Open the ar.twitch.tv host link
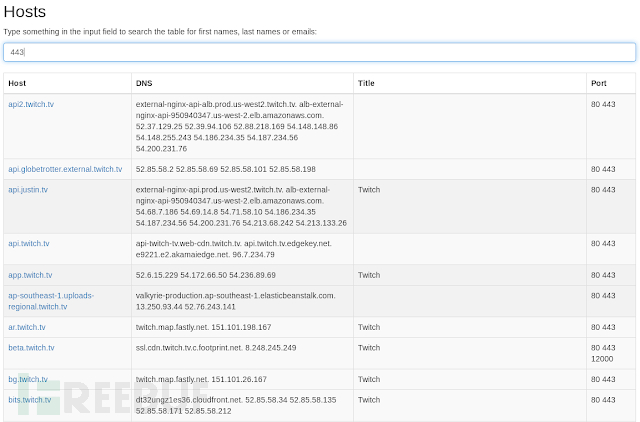The image size is (640, 422). pyautogui.click(x=27, y=327)
